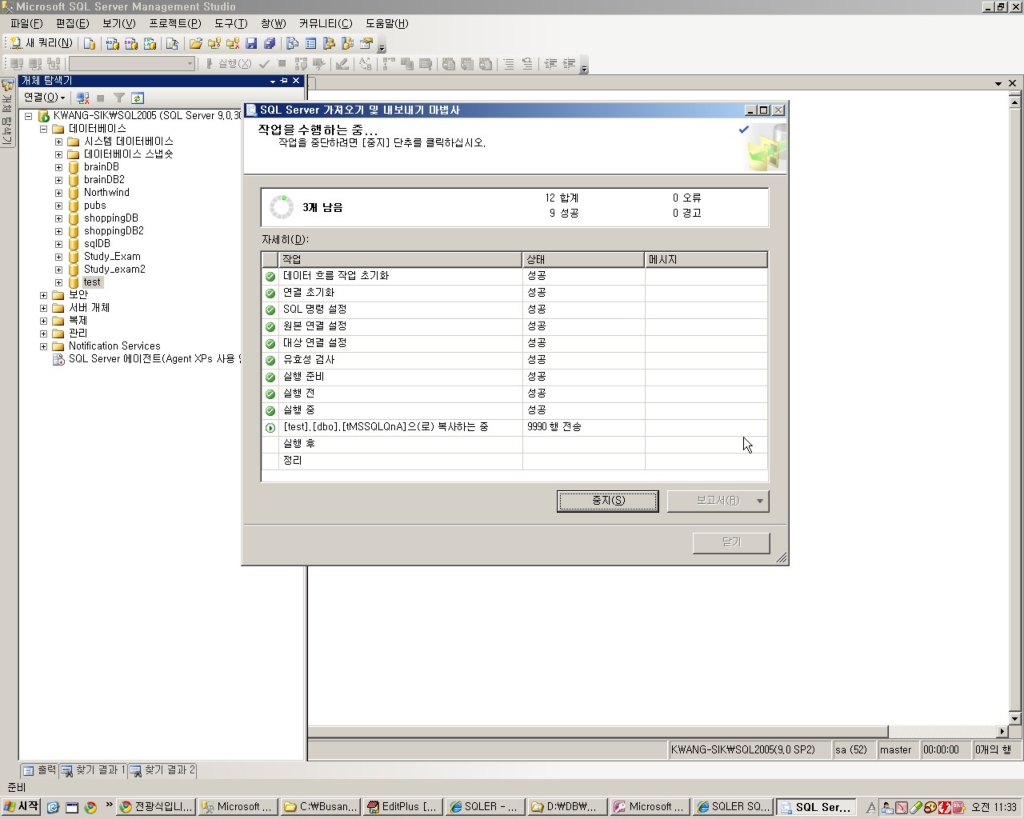Click the 상태 column header
The height and width of the screenshot is (819, 1024).
tap(583, 260)
